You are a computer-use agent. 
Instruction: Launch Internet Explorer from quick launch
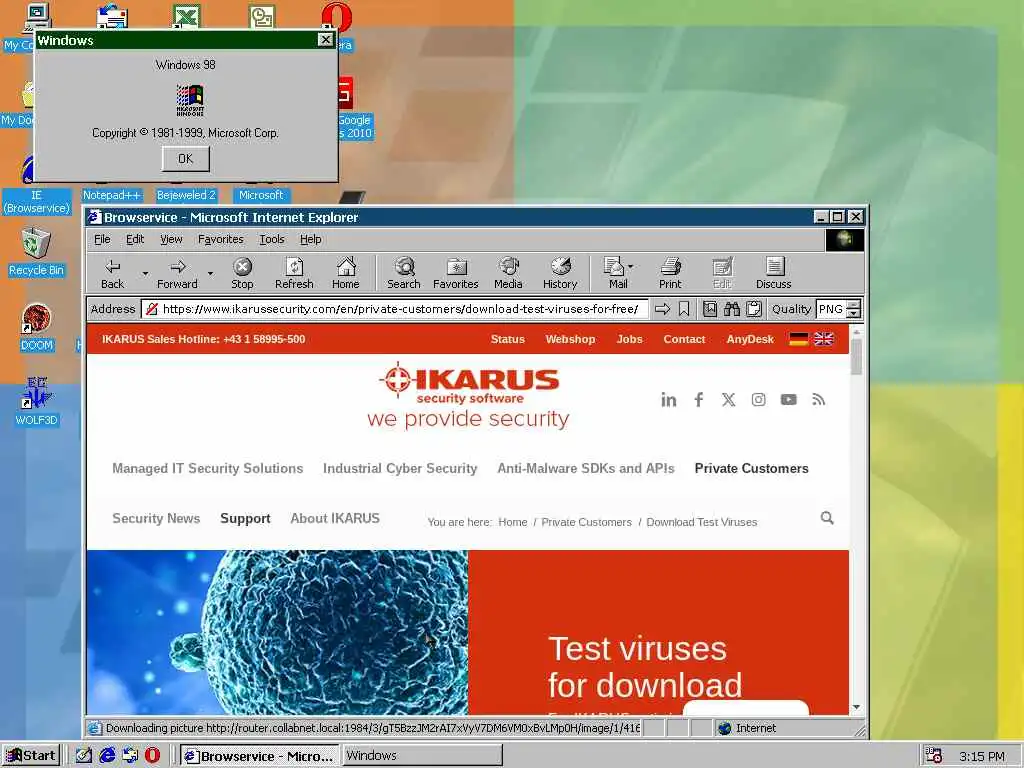pos(107,755)
